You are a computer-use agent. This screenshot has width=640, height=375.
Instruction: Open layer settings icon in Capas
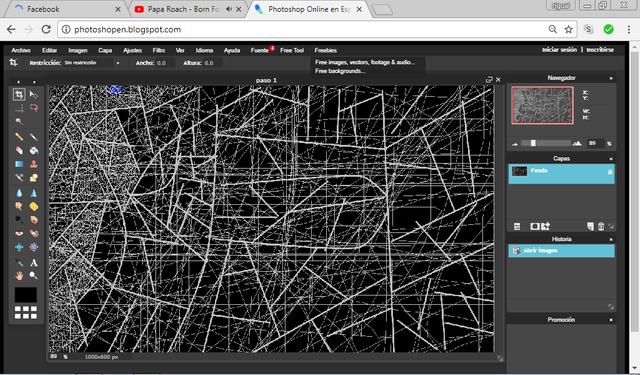click(x=517, y=226)
